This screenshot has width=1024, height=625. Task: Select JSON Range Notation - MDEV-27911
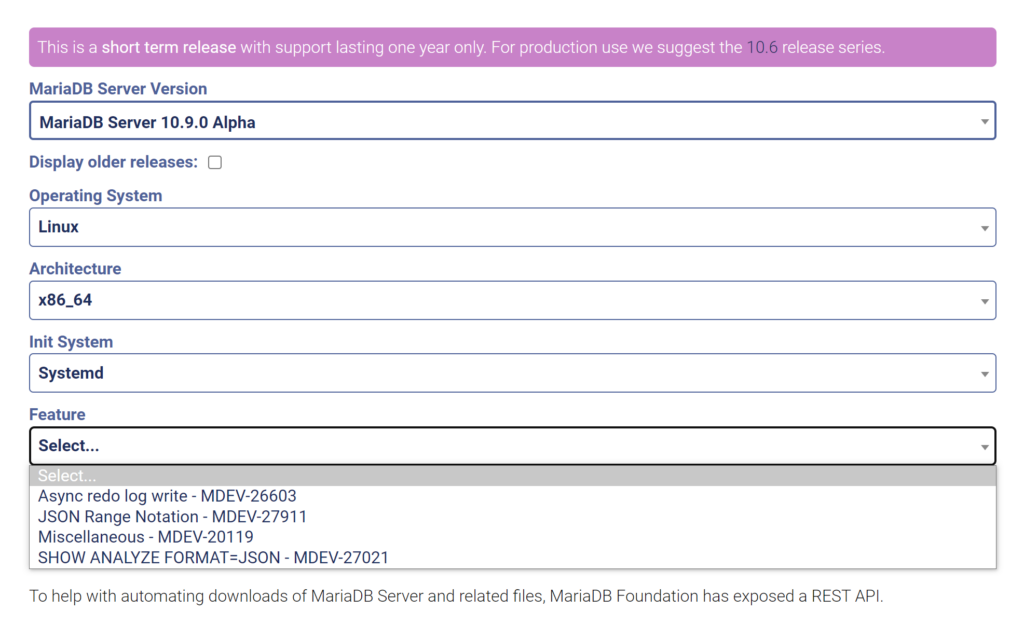[x=172, y=516]
